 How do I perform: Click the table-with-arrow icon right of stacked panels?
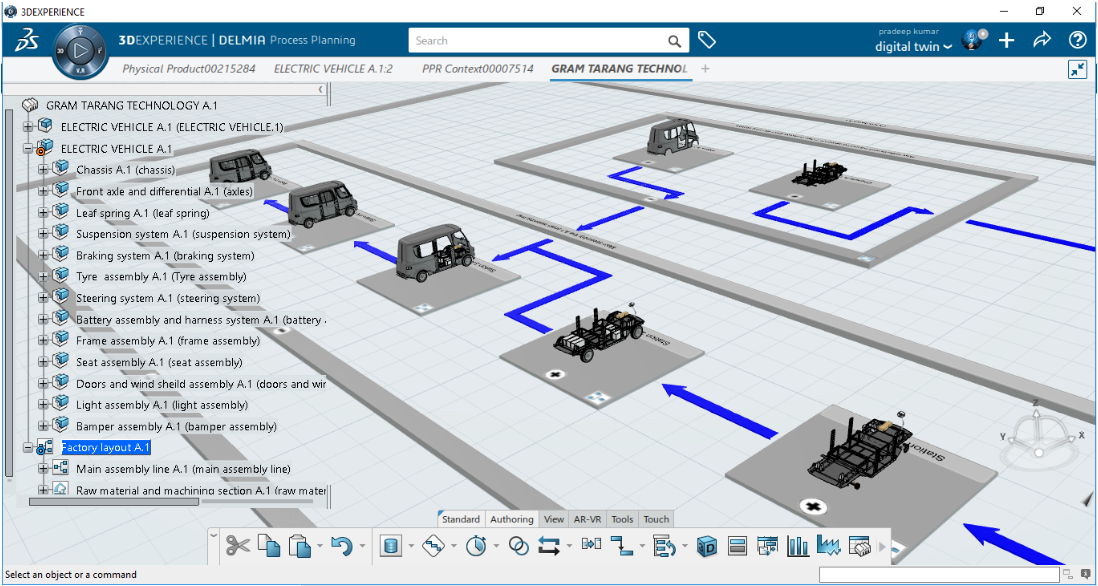tap(767, 545)
